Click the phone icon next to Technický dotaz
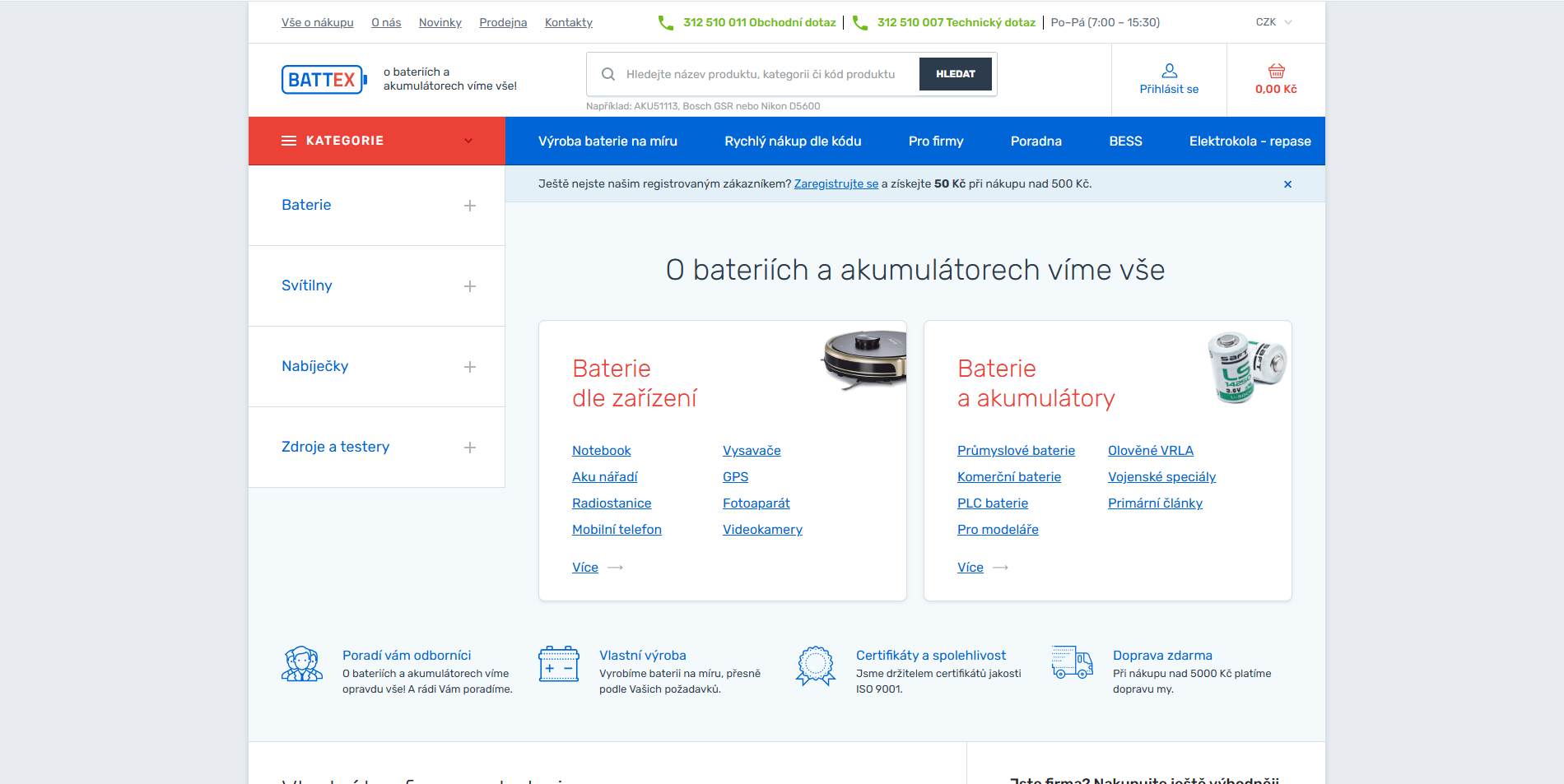 tap(860, 22)
